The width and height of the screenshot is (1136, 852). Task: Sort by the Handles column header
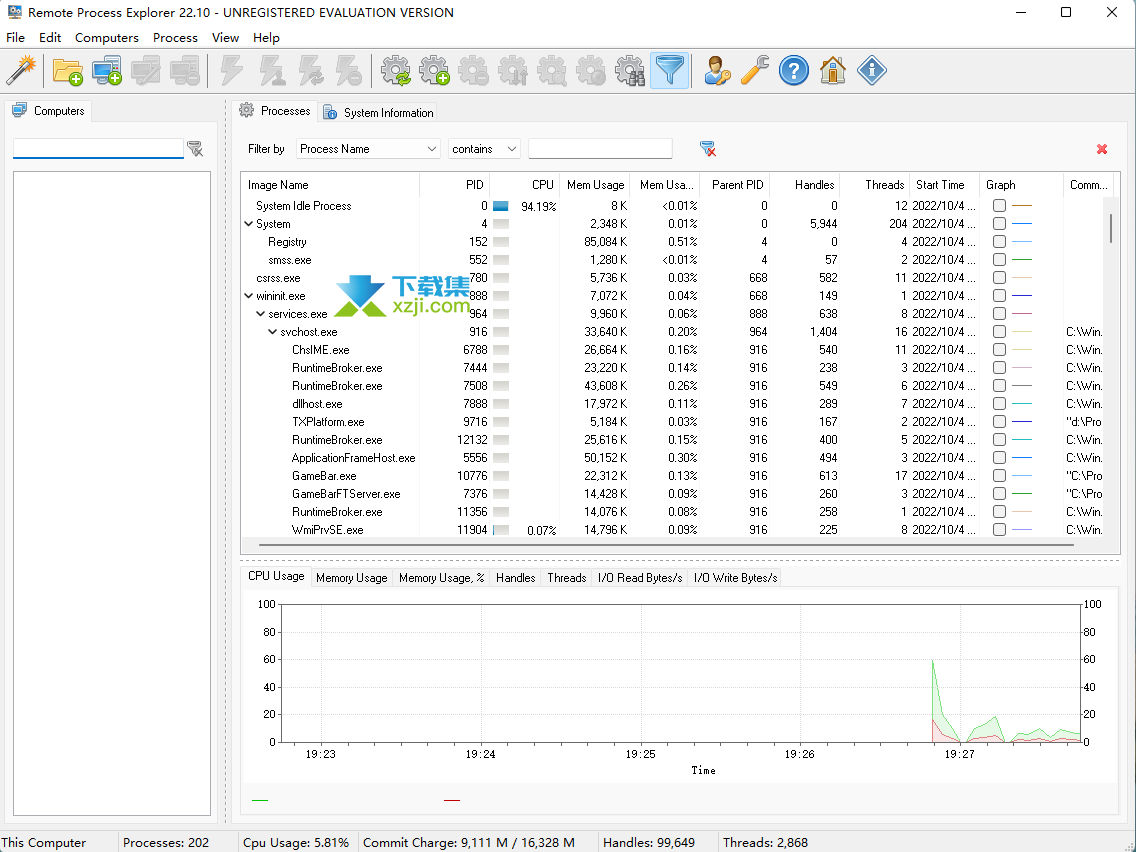[805, 185]
